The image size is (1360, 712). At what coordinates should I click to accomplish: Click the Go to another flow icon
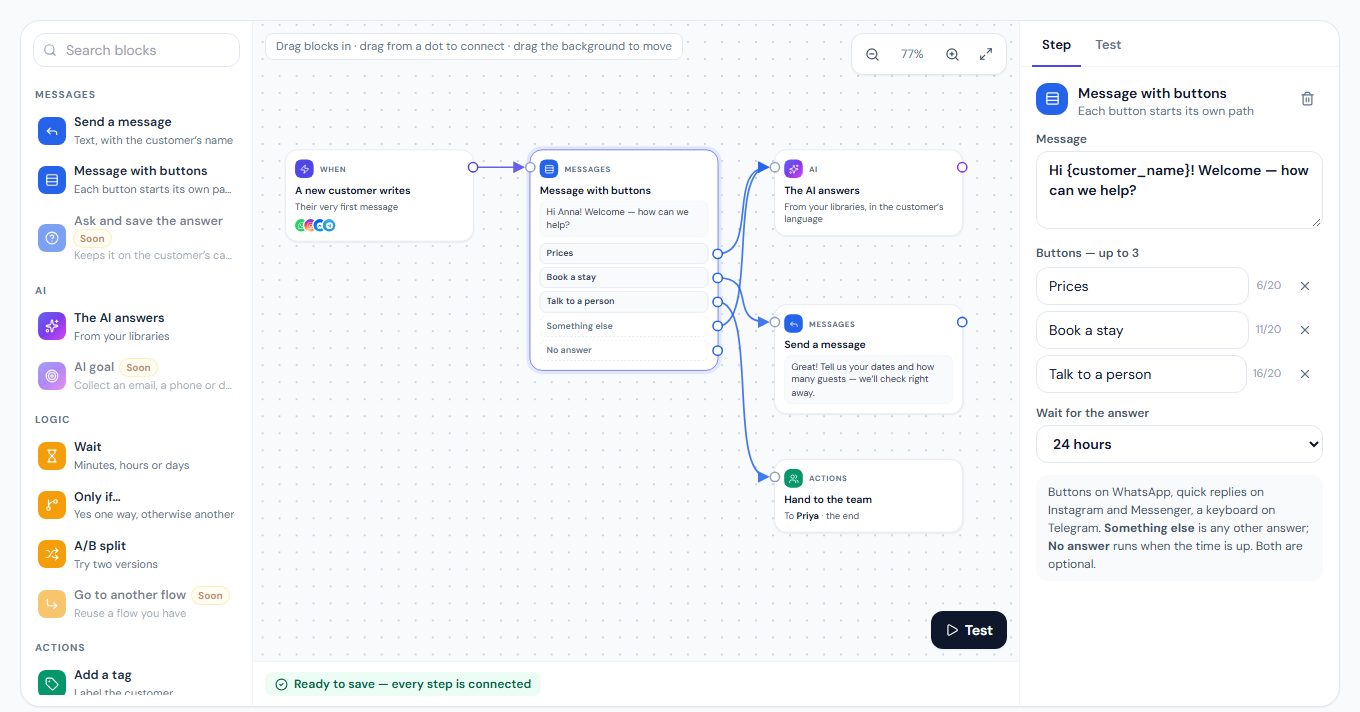(52, 604)
